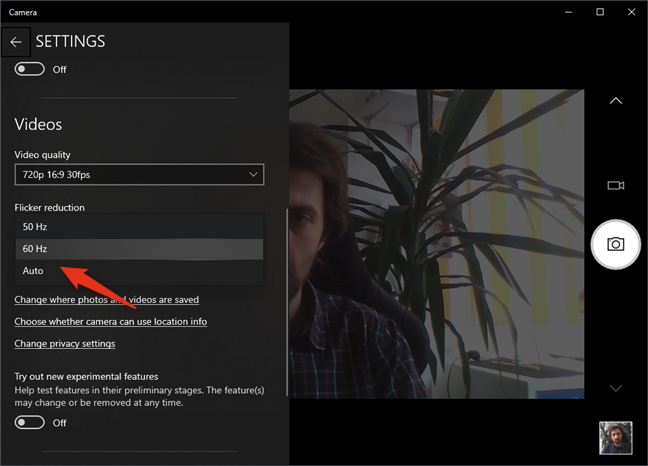Click the 'Flicker reduction' label
This screenshot has height=466, width=648.
click(50, 207)
